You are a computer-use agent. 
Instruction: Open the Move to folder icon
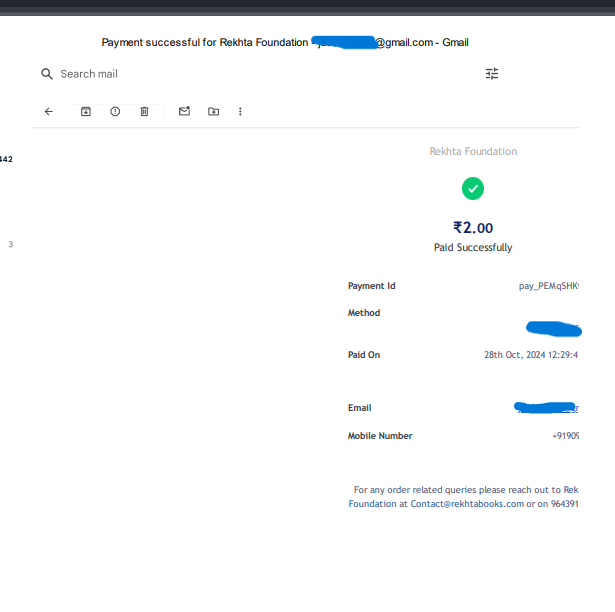pos(213,111)
